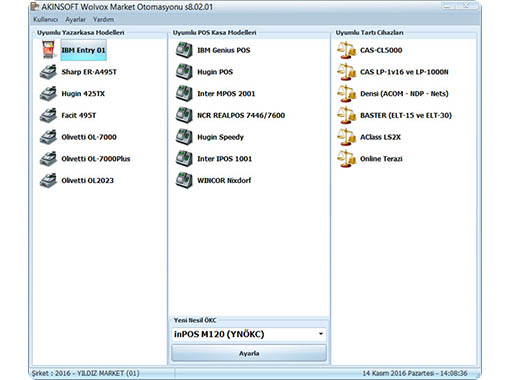The width and height of the screenshot is (510, 380).
Task: Click the Olivetti OL-7000Plus text label
Action: pos(96,159)
